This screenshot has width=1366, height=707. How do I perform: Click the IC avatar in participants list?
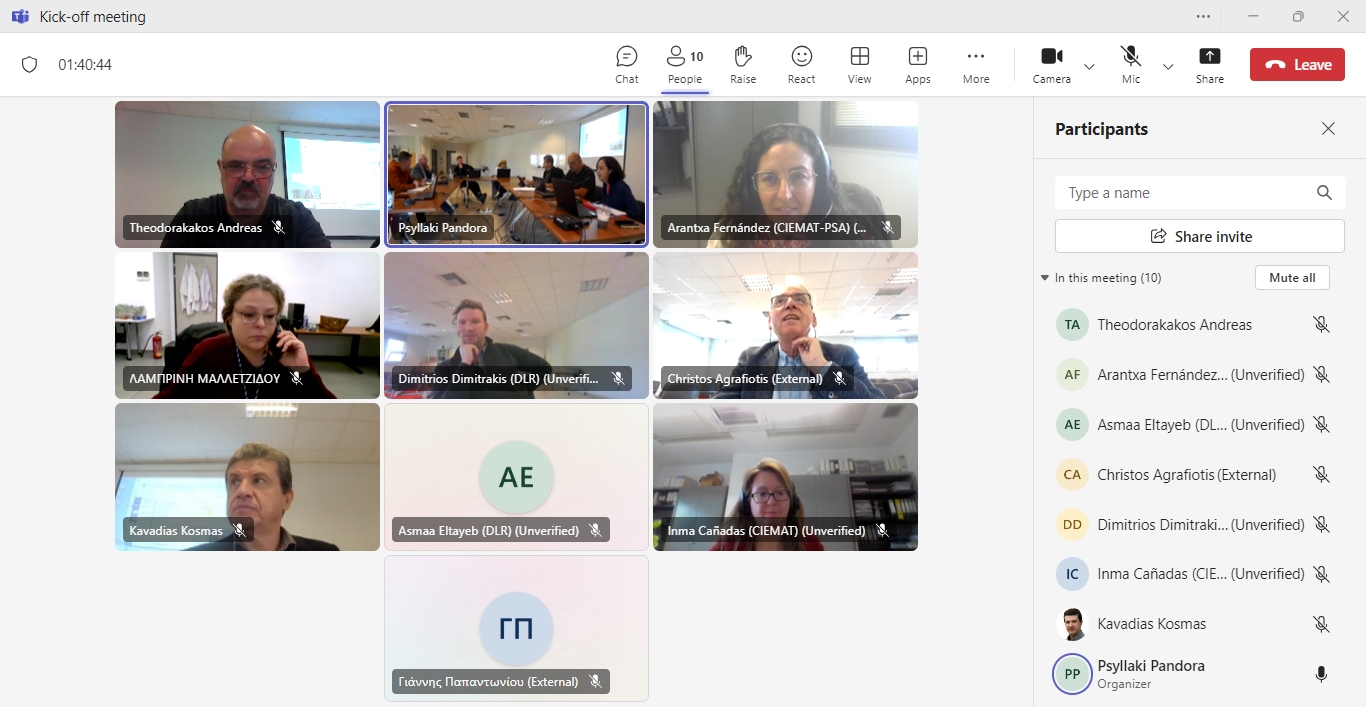pyautogui.click(x=1072, y=574)
